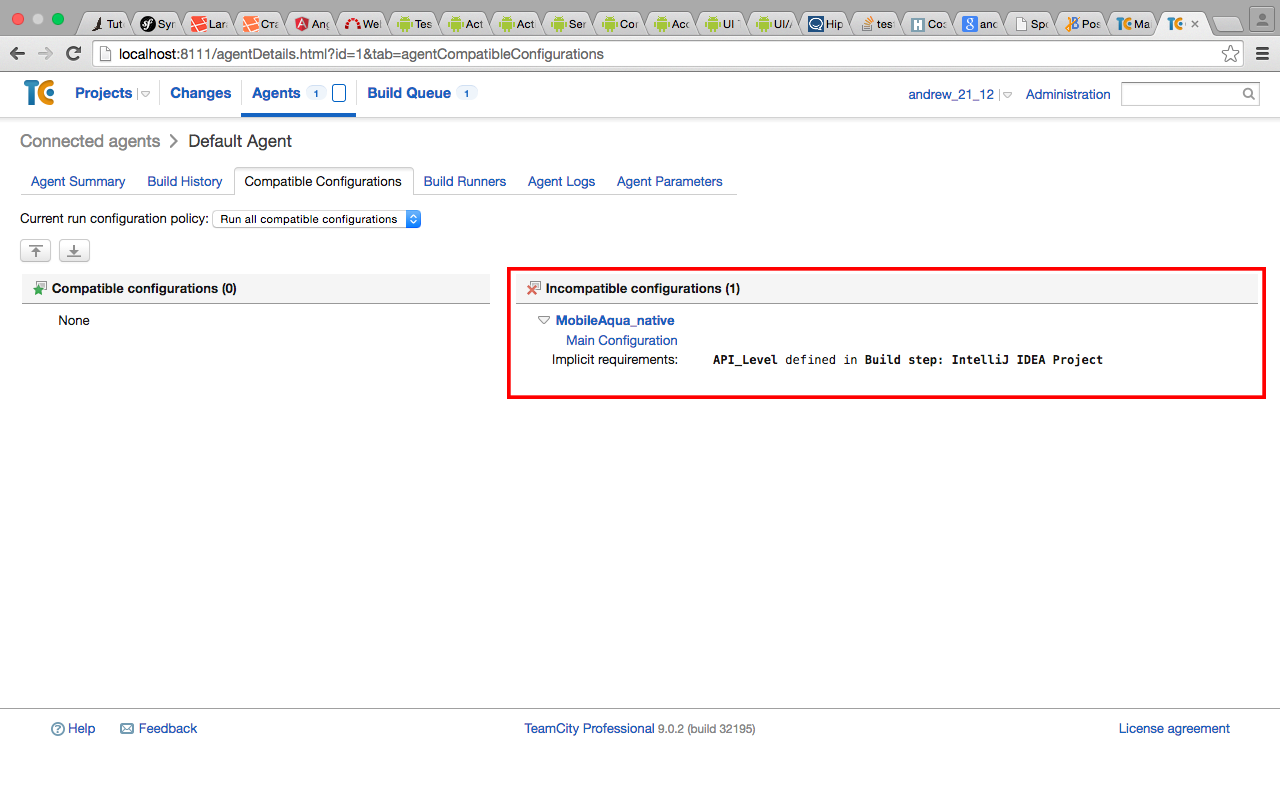This screenshot has height=800, width=1280.
Task: Switch to the Build Runners tab
Action: 464,181
